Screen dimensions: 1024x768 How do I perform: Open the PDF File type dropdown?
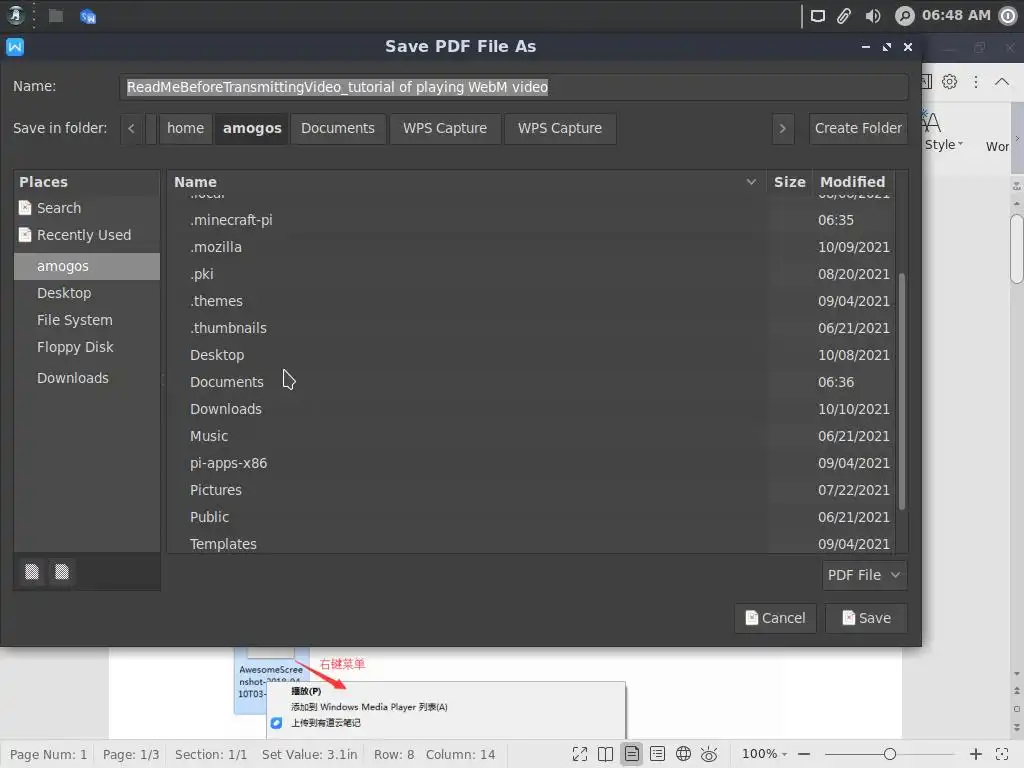click(865, 575)
